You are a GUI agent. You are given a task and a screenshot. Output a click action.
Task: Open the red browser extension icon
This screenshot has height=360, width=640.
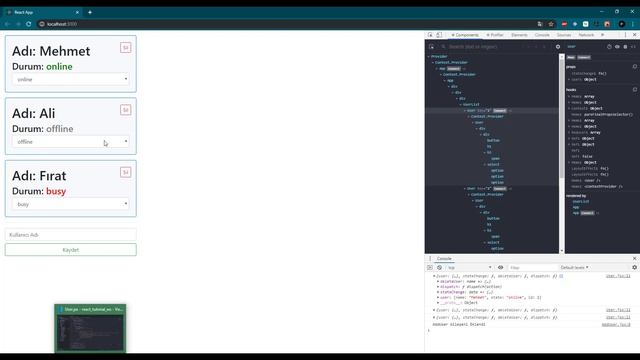tap(564, 24)
